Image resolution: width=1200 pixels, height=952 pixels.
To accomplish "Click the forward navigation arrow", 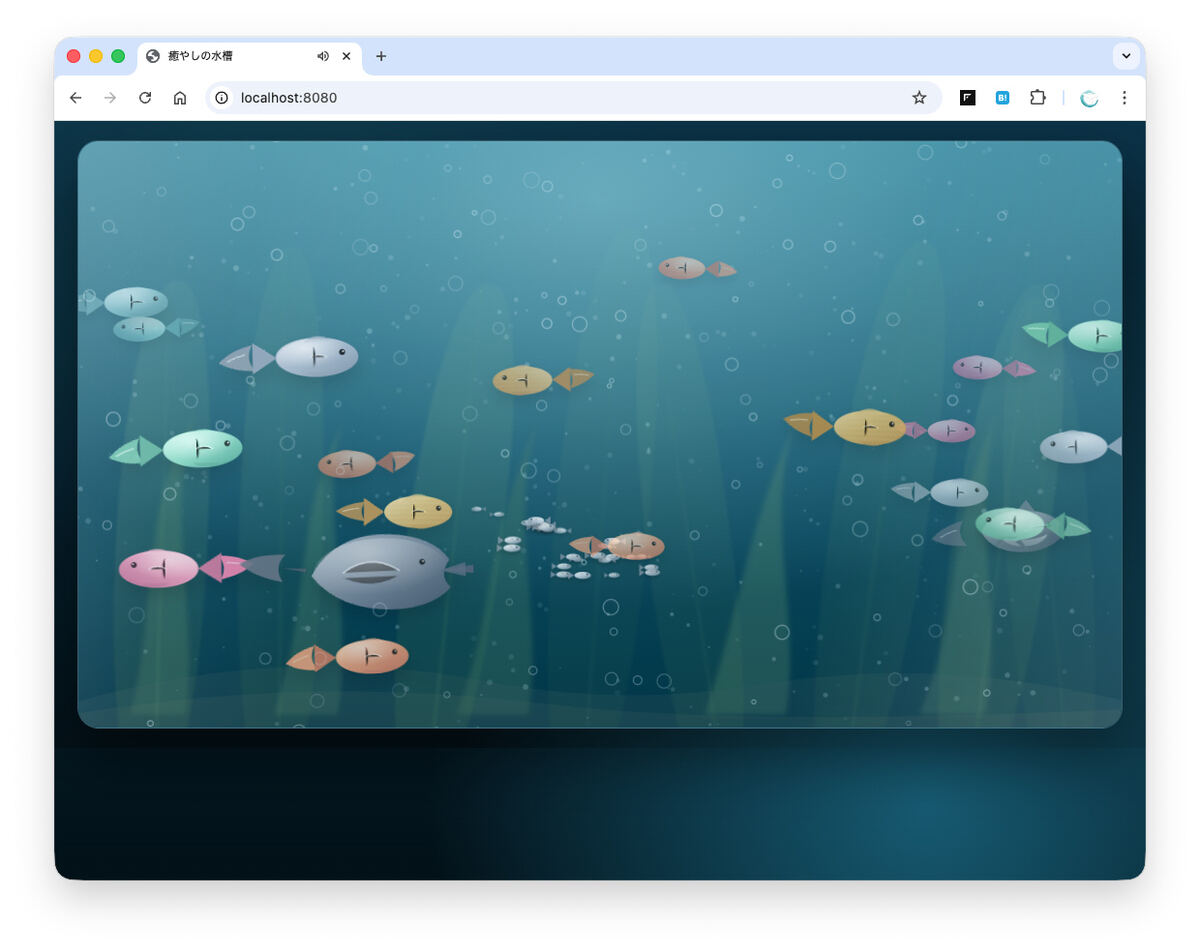I will tap(110, 98).
